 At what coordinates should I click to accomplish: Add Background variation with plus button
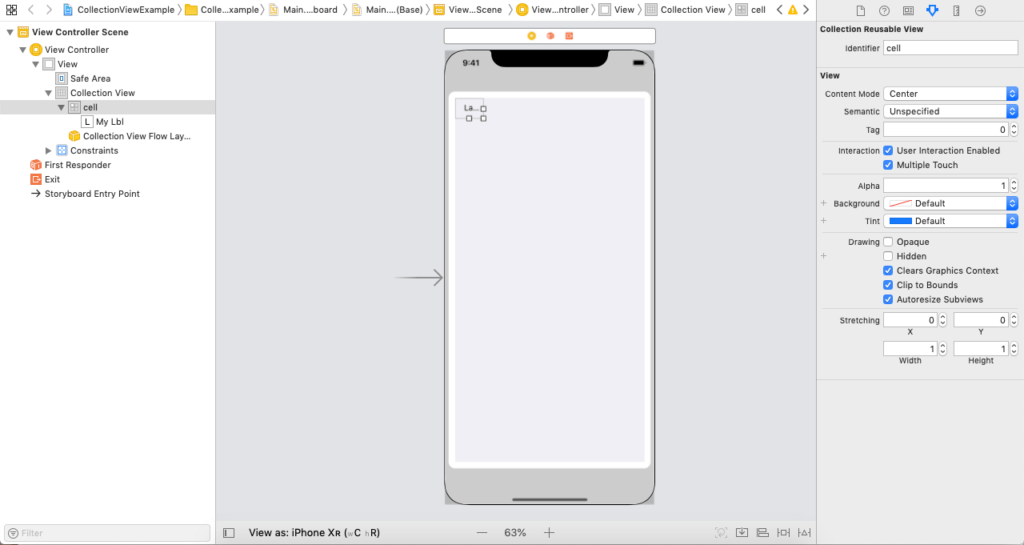point(824,203)
